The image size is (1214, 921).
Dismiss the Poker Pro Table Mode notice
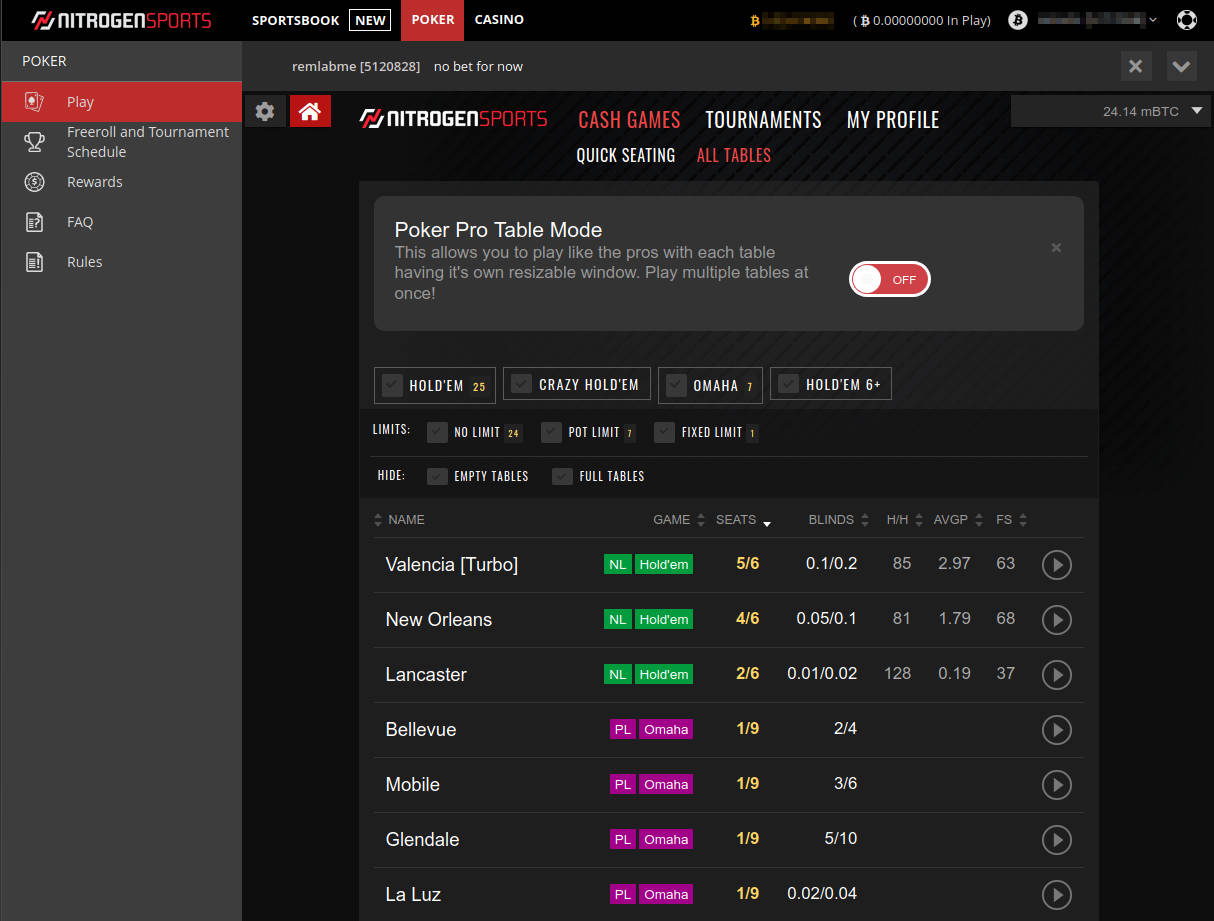[1056, 248]
